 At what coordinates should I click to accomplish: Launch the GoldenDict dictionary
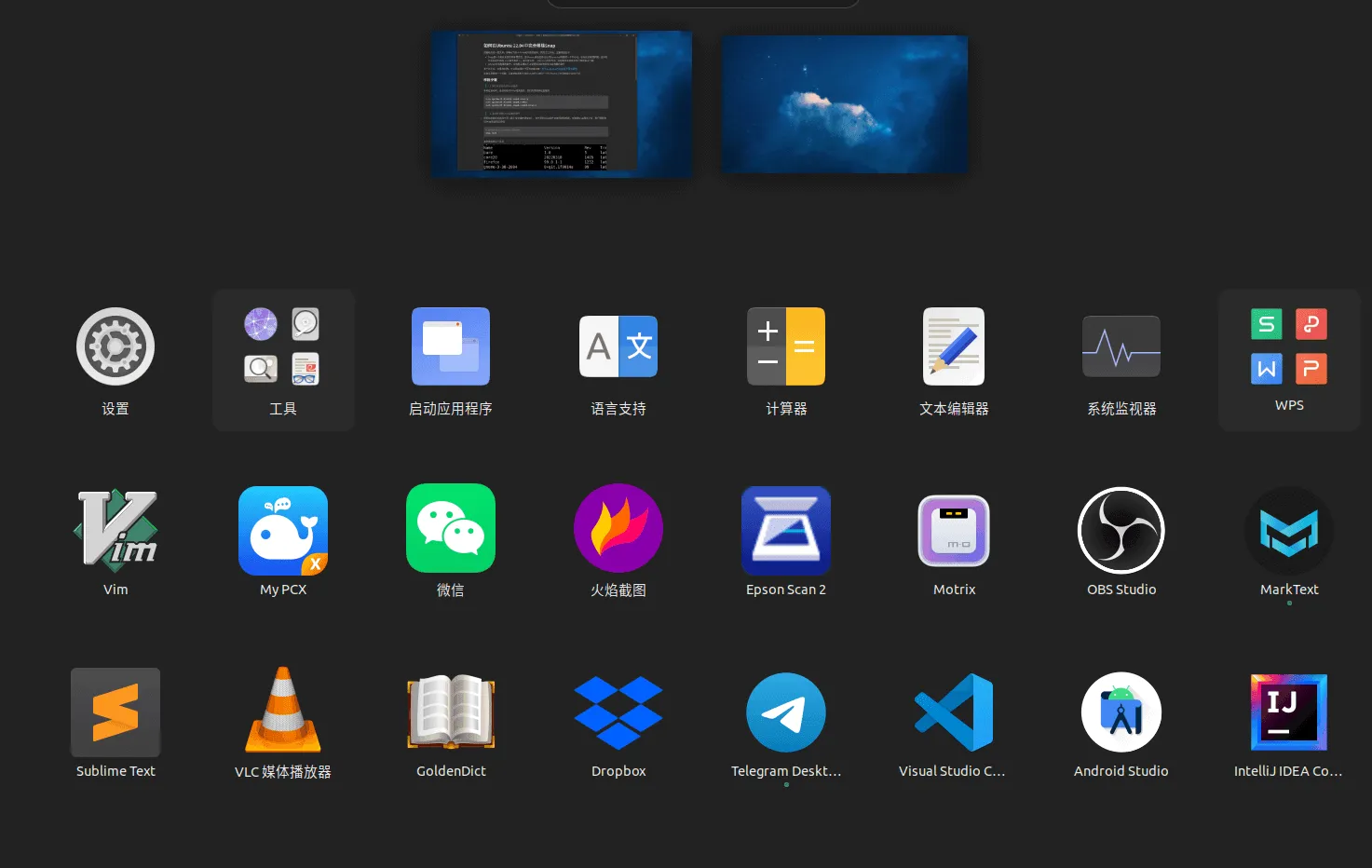tap(451, 712)
